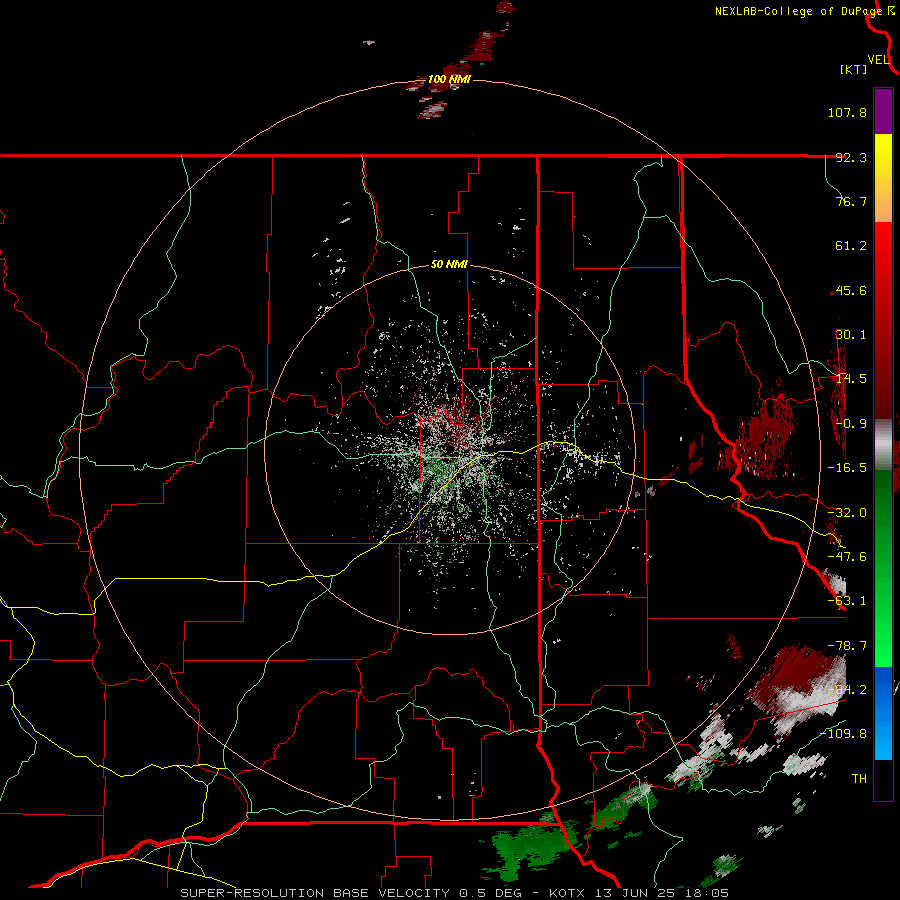This screenshot has width=900, height=900.
Task: Click the TH label on the scale
Action: 859,779
